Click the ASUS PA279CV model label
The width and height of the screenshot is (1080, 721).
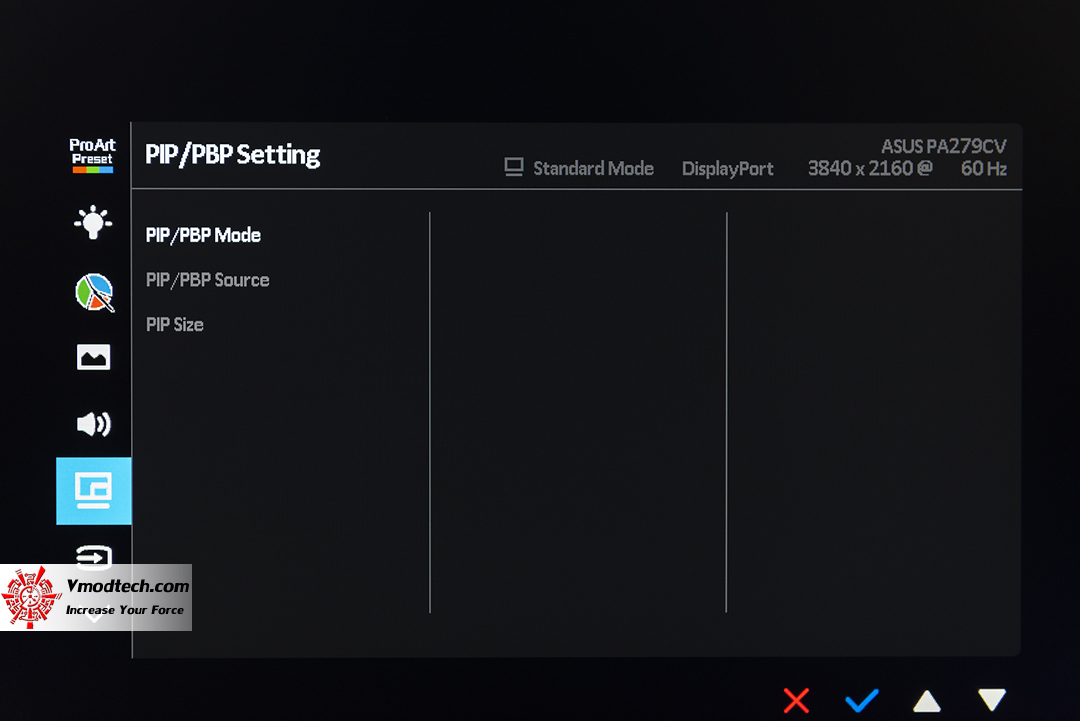(944, 147)
